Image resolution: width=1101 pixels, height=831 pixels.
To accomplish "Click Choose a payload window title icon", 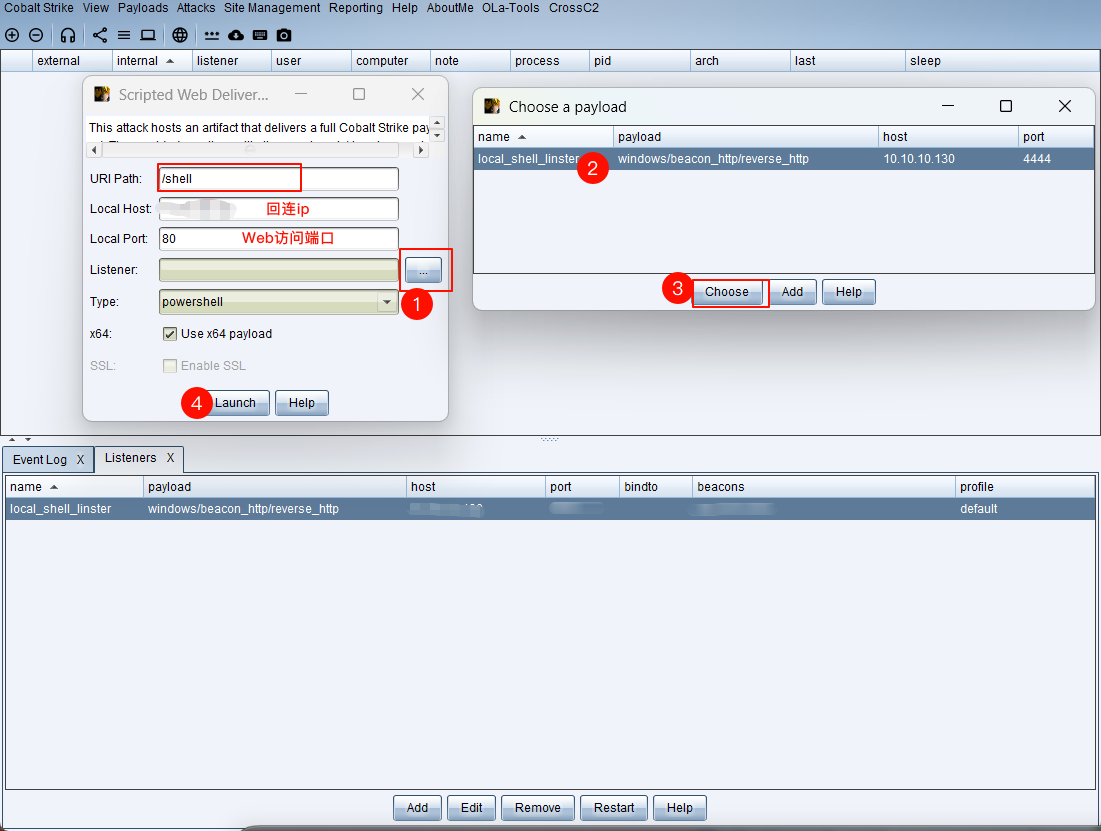I will point(492,106).
